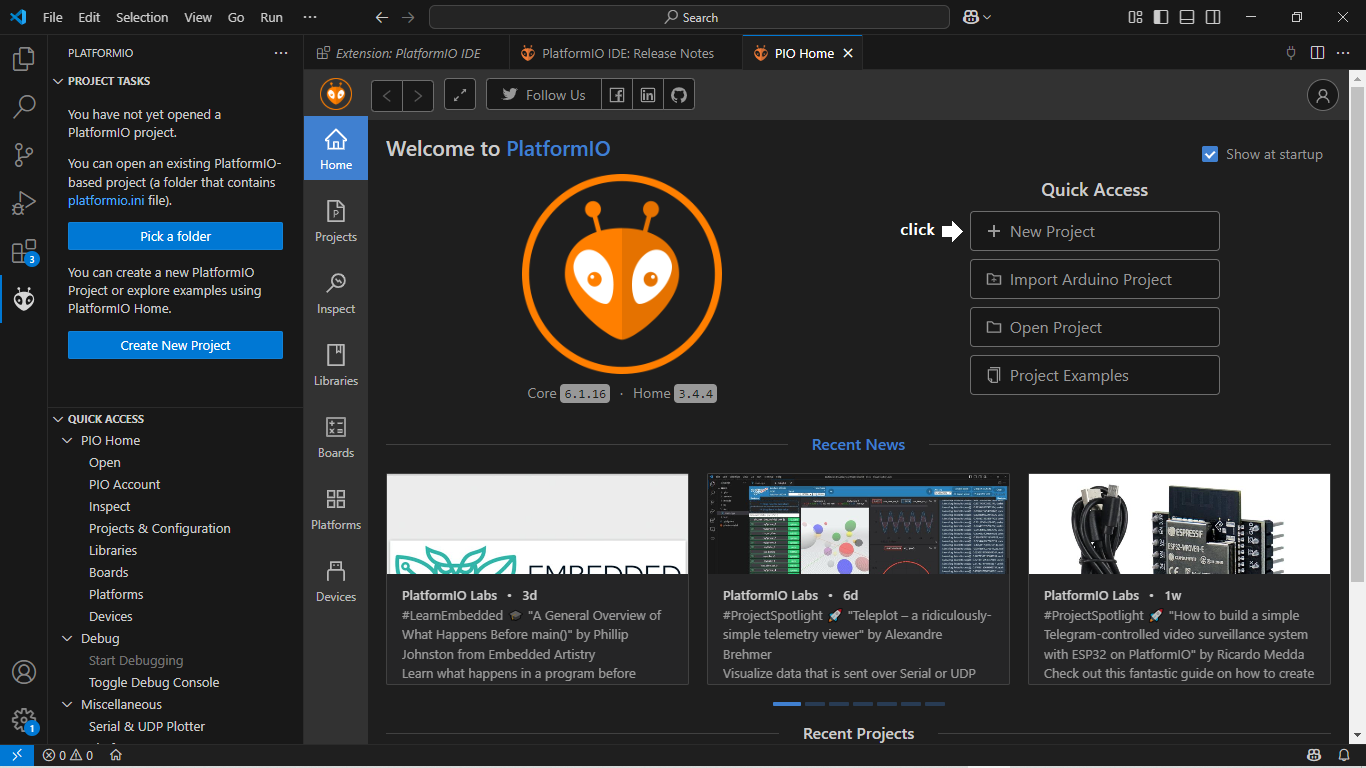Select Projects & Configuration tree item
This screenshot has width=1366, height=768.
160,529
